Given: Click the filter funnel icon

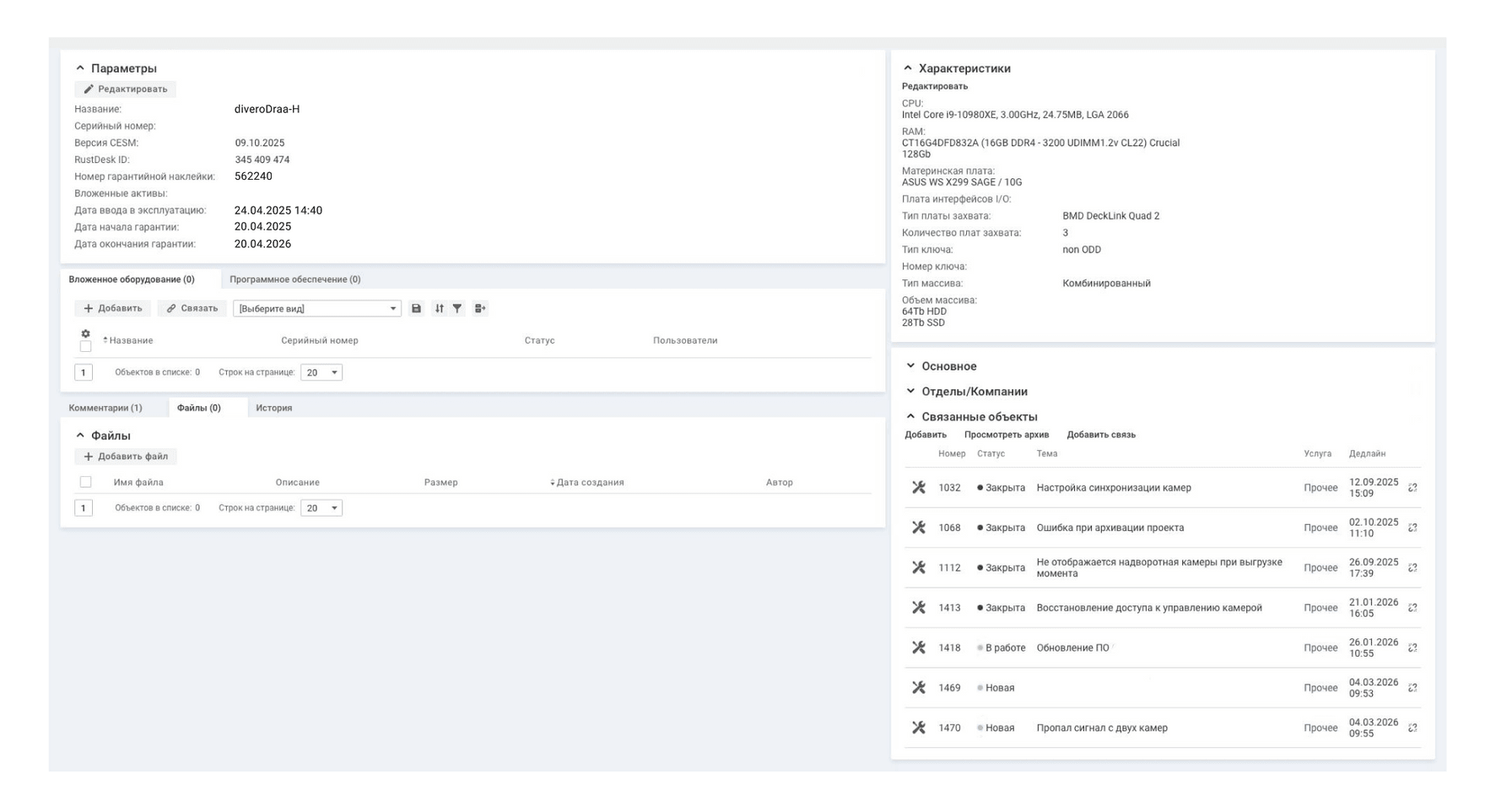Looking at the screenshot, I should point(457,309).
